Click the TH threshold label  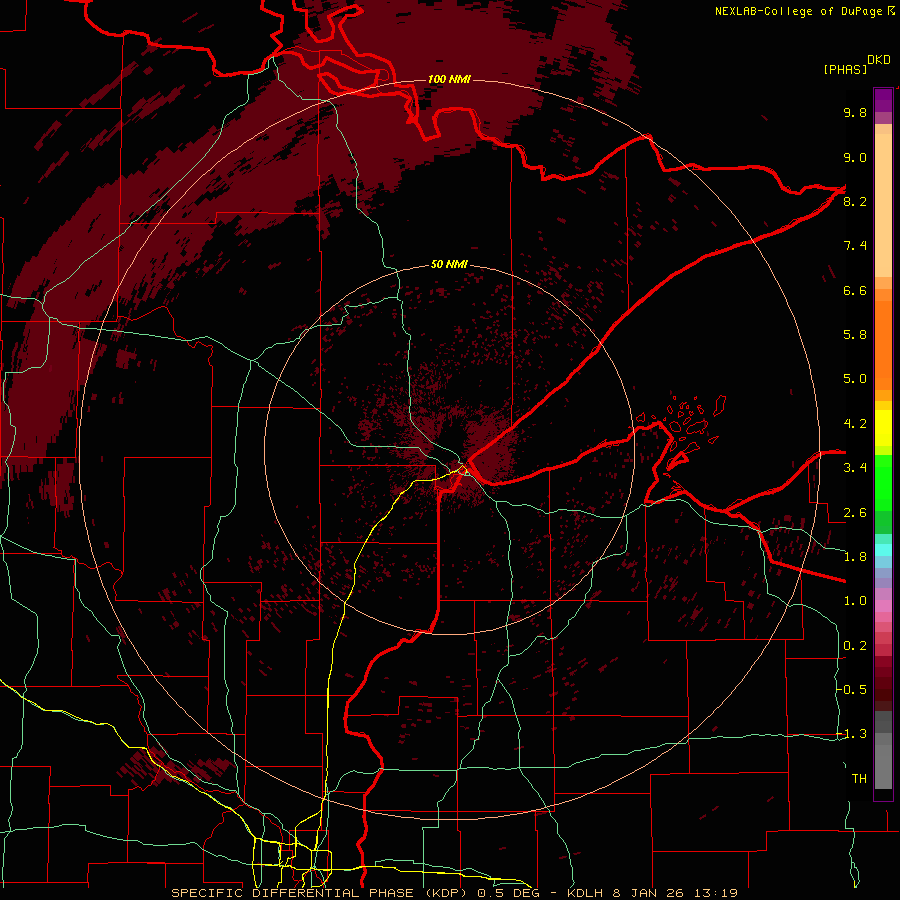pos(859,779)
